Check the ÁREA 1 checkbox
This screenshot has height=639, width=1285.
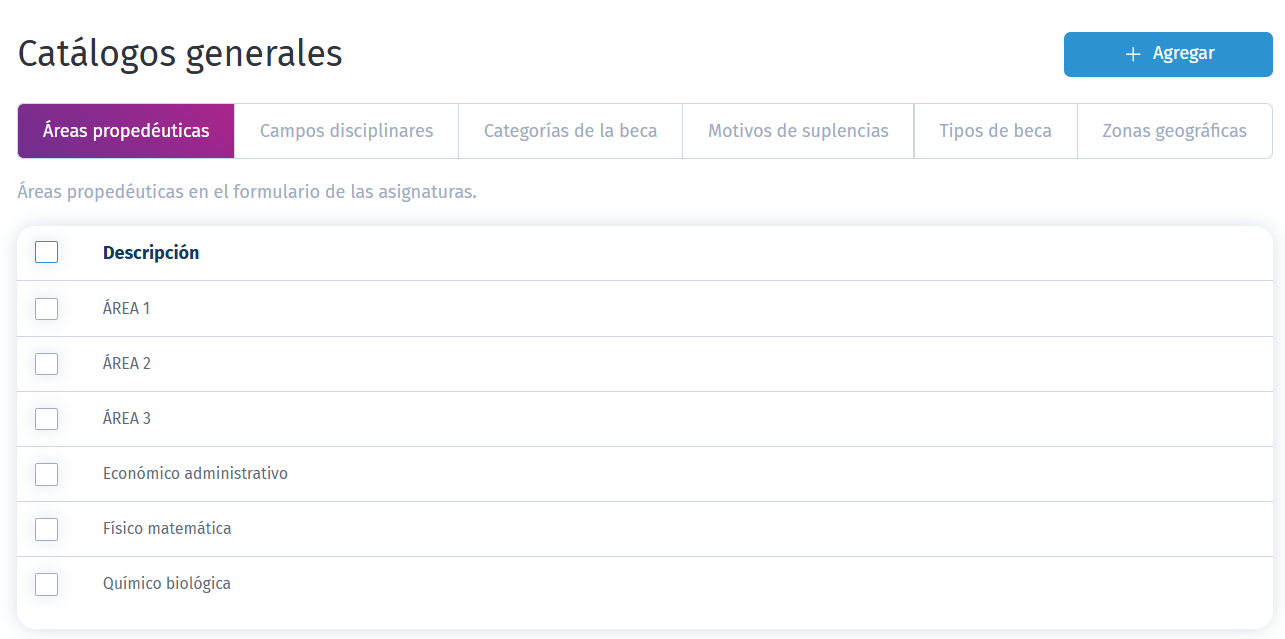tap(46, 308)
